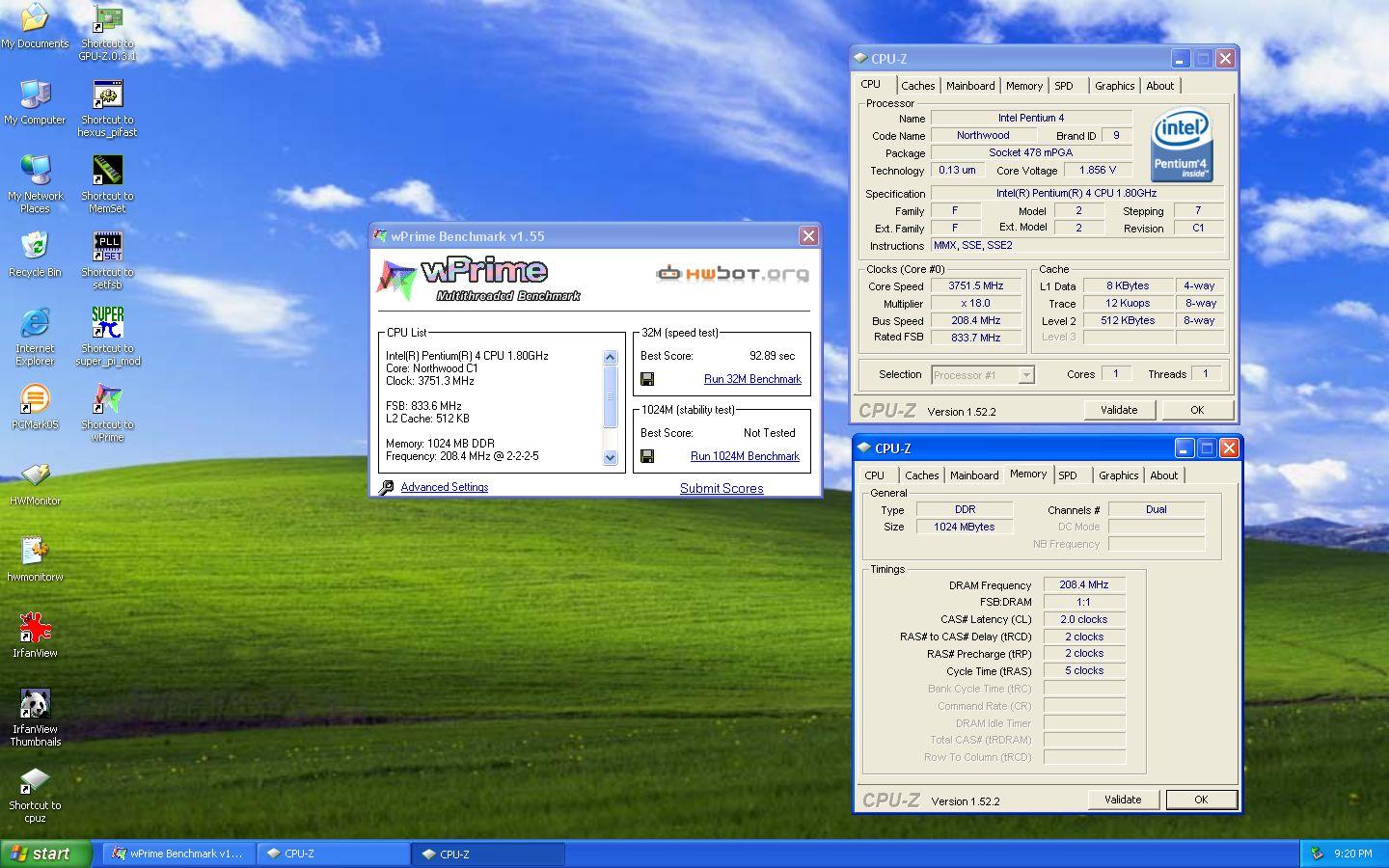
Task: Open My Computer desktop icon
Action: click(x=35, y=95)
